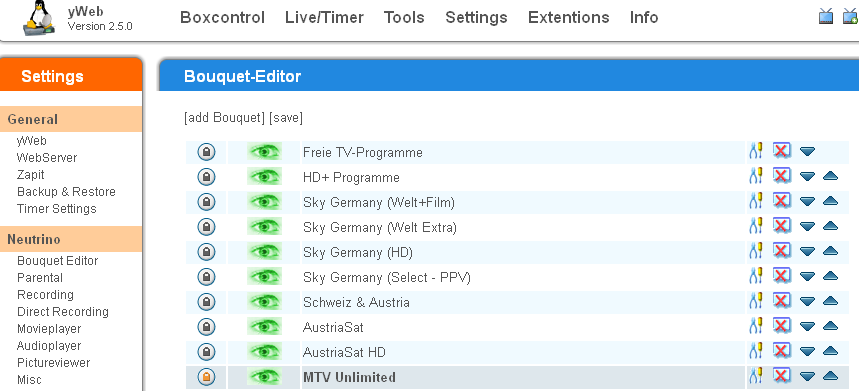
Task: Open Bouquet Editor in the sidebar
Action: coord(58,261)
